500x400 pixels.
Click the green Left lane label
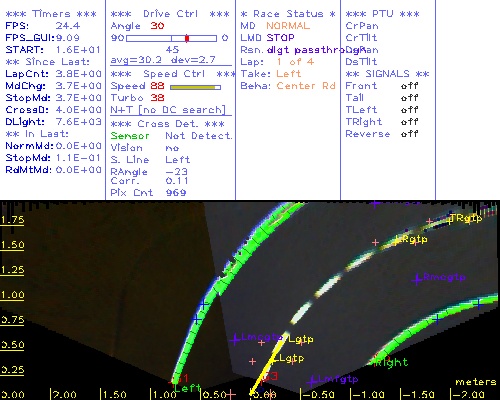click(187, 388)
